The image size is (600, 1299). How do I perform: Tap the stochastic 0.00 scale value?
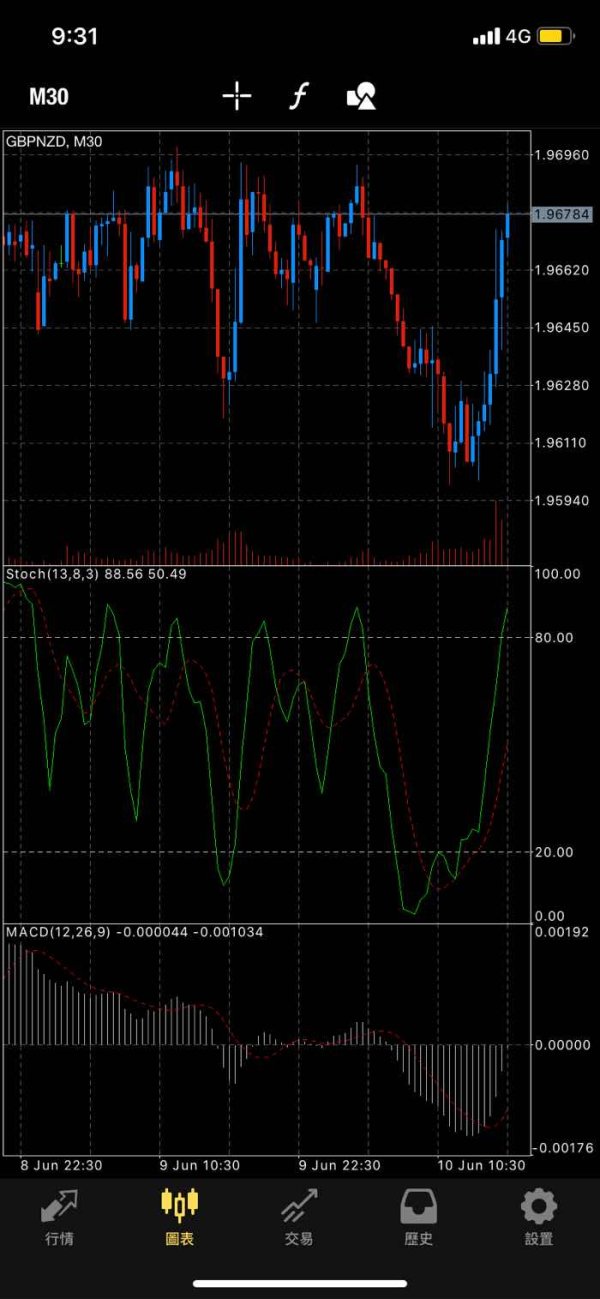click(x=550, y=915)
